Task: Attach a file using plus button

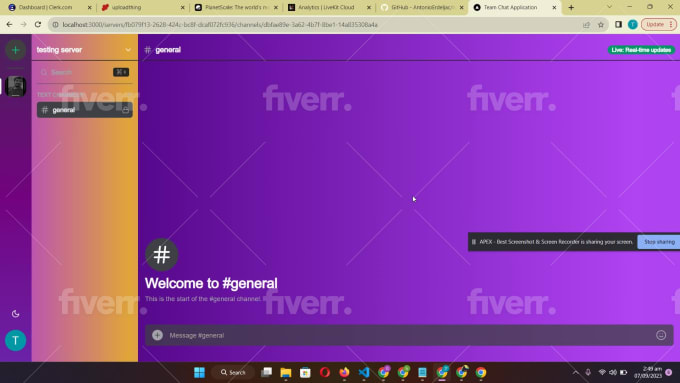Action: [157, 335]
